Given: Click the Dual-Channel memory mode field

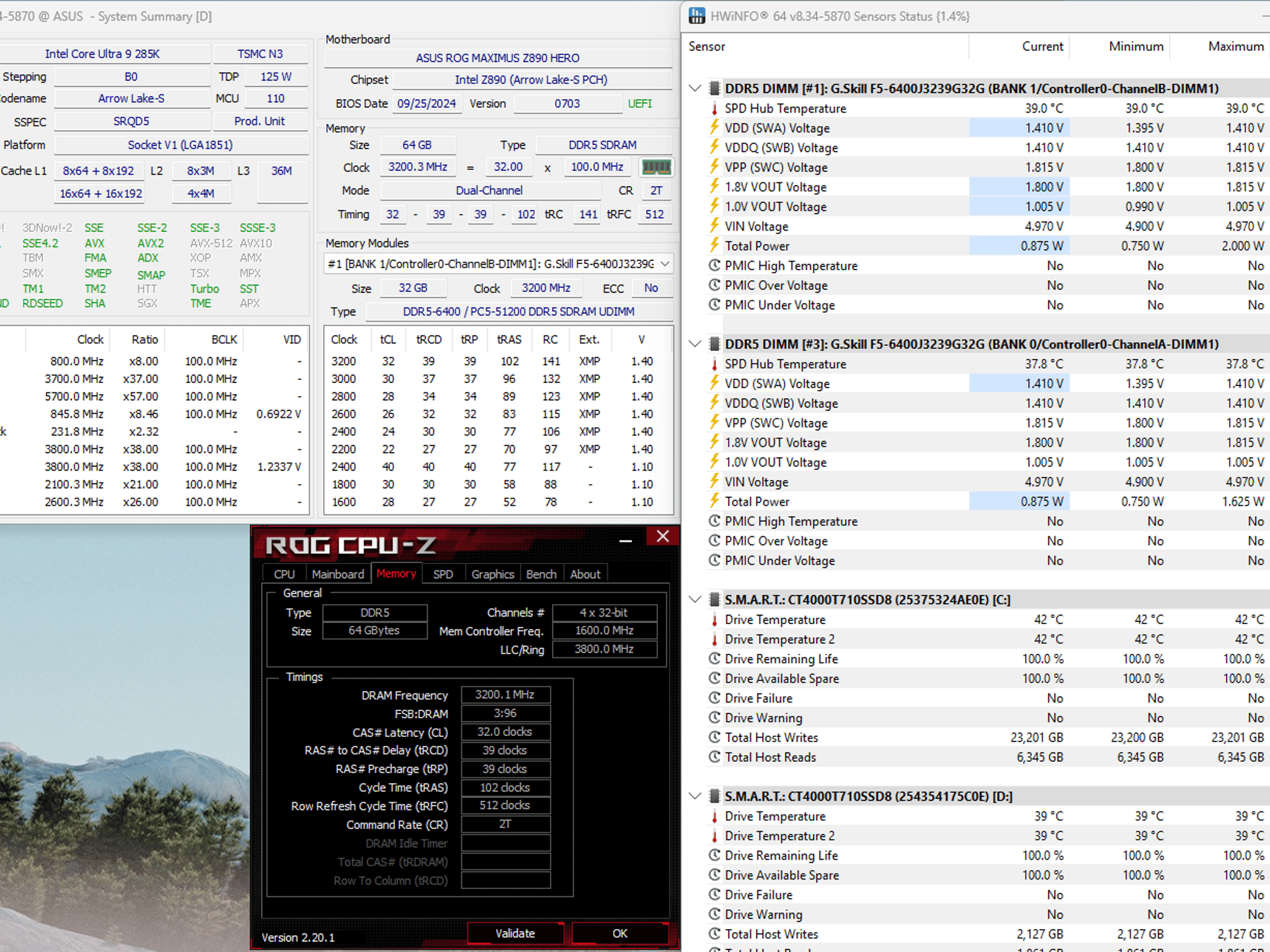Looking at the screenshot, I should pos(489,190).
